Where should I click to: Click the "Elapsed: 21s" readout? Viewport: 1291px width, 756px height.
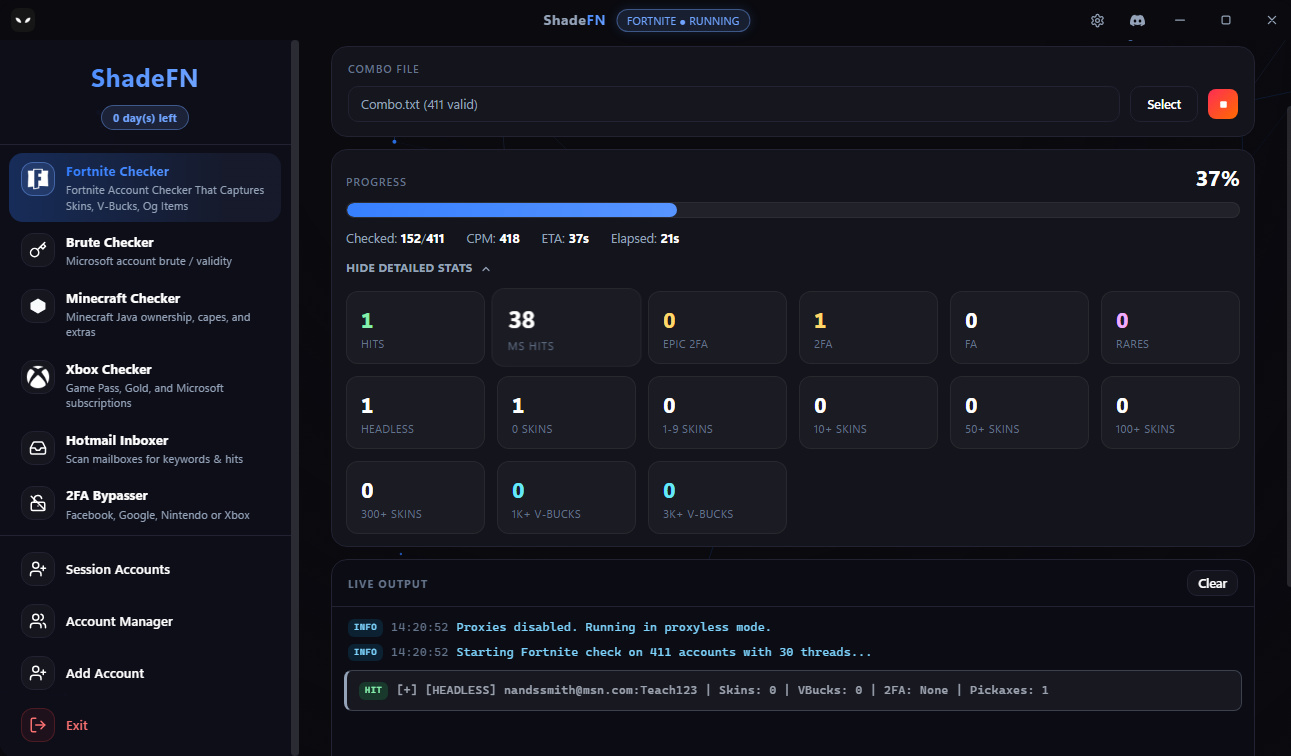pos(645,239)
